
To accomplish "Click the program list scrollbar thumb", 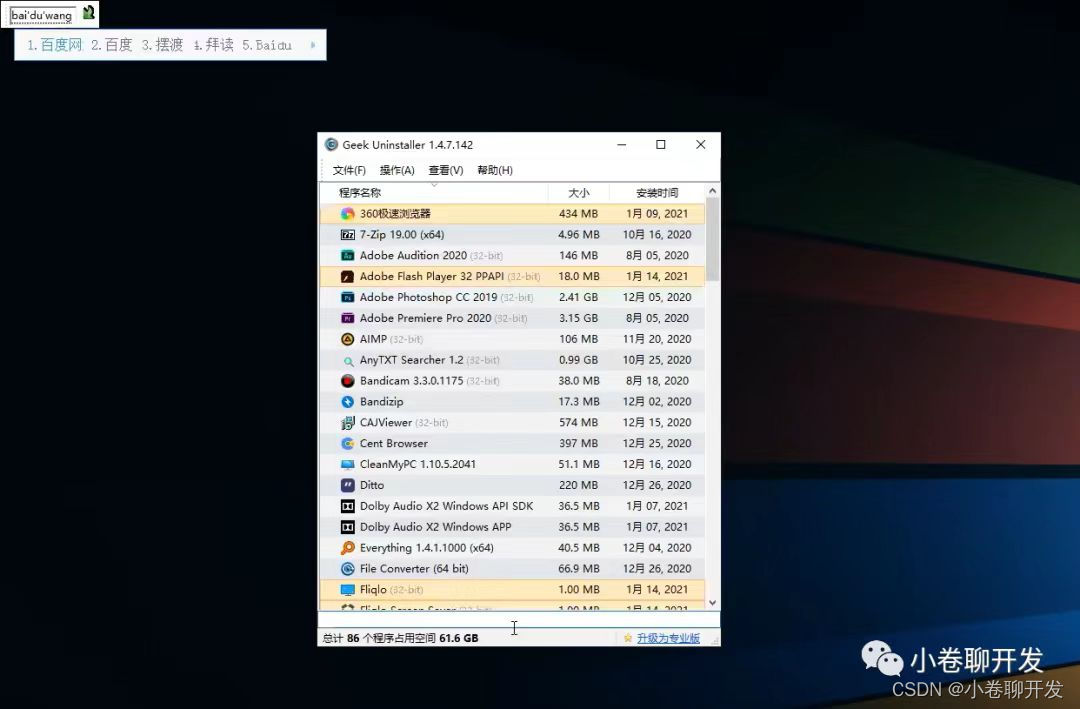I will [713, 240].
